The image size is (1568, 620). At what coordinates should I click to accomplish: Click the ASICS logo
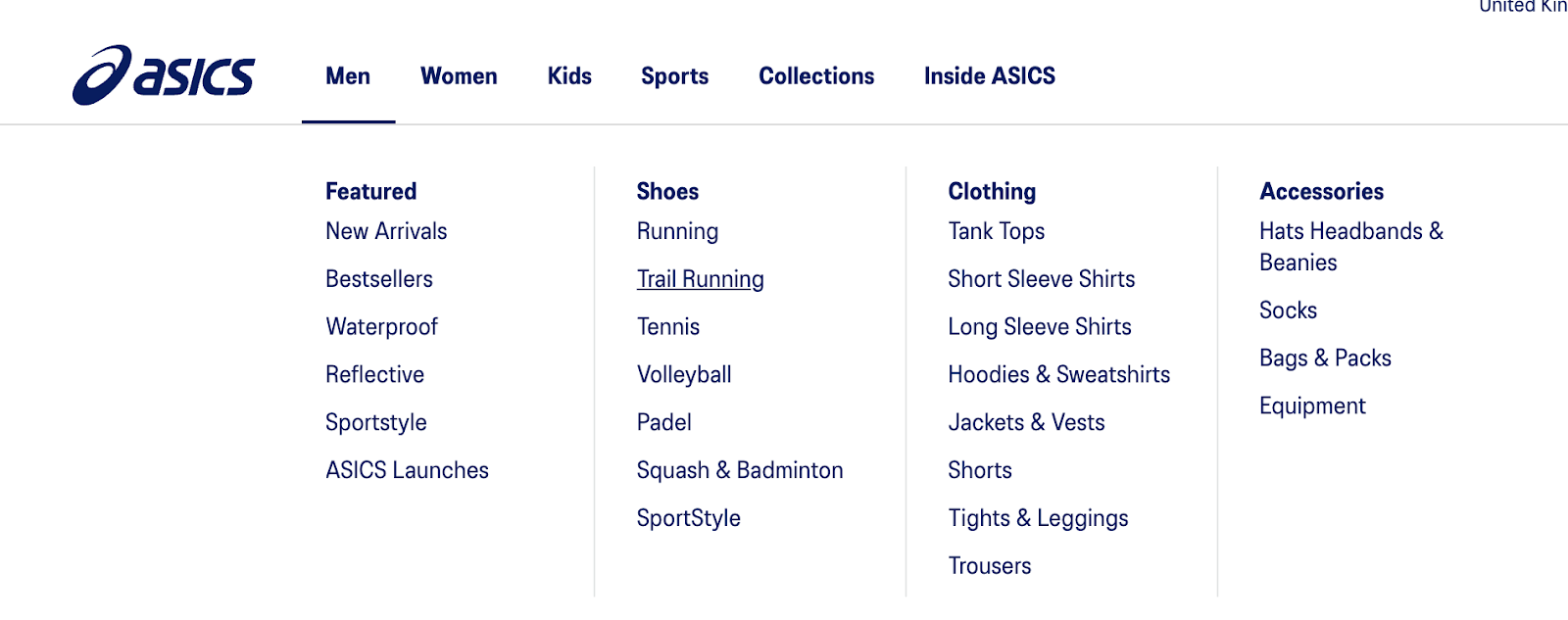[x=164, y=75]
